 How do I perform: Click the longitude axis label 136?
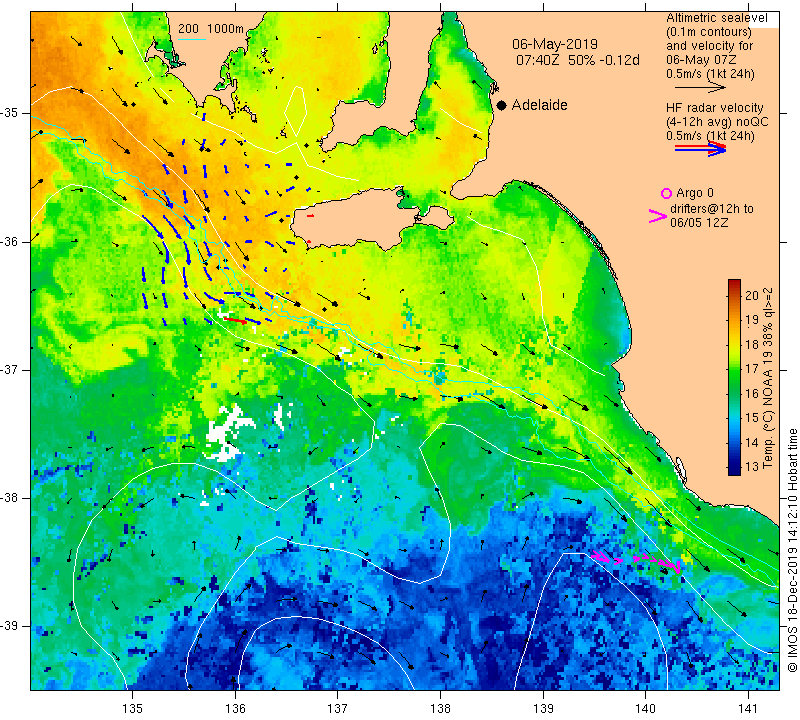pos(235,709)
